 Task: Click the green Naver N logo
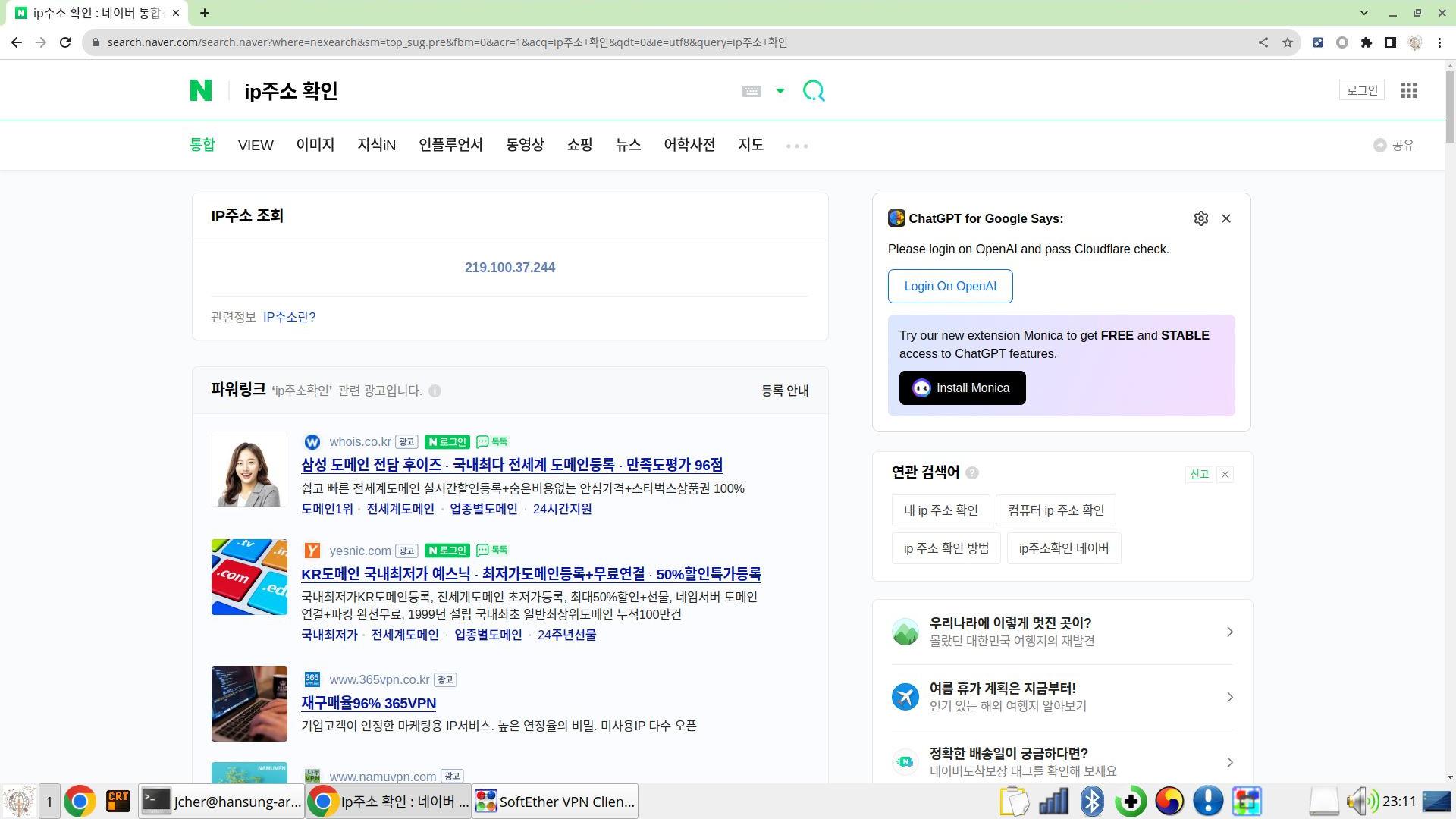pyautogui.click(x=201, y=90)
